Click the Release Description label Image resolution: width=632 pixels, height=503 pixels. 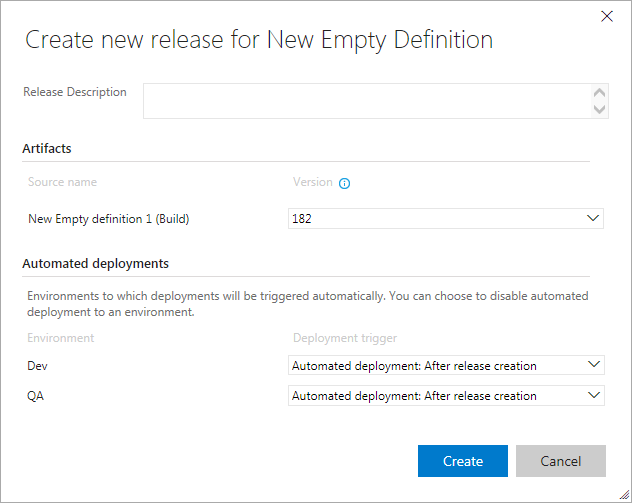tap(75, 92)
